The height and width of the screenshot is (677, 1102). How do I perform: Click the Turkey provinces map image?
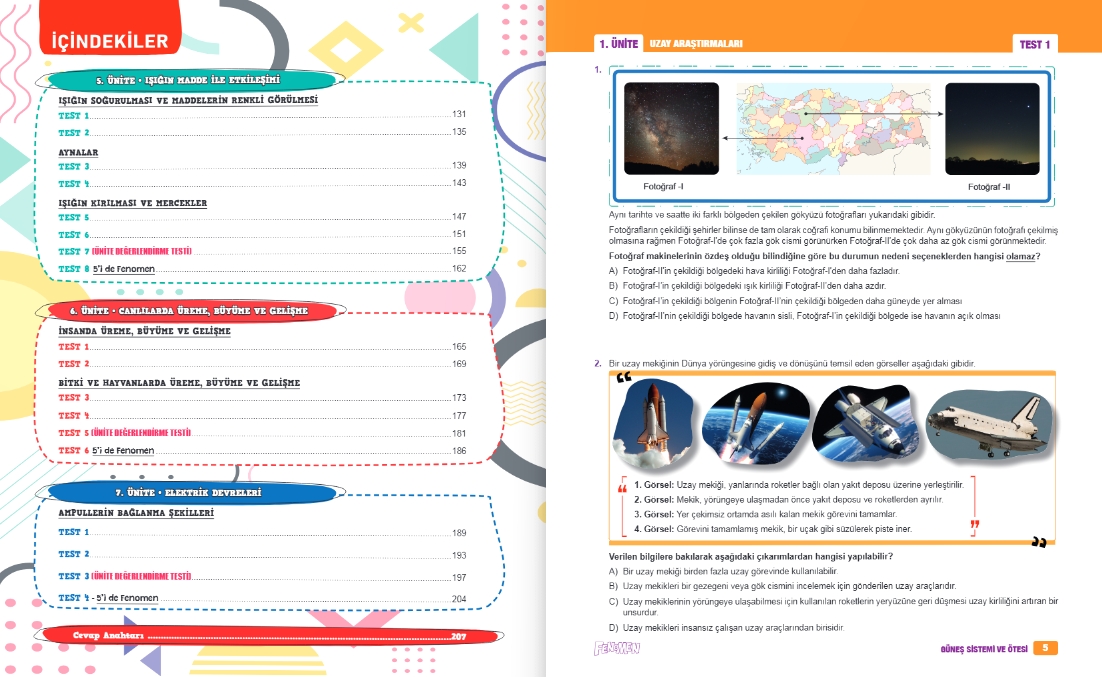833,129
